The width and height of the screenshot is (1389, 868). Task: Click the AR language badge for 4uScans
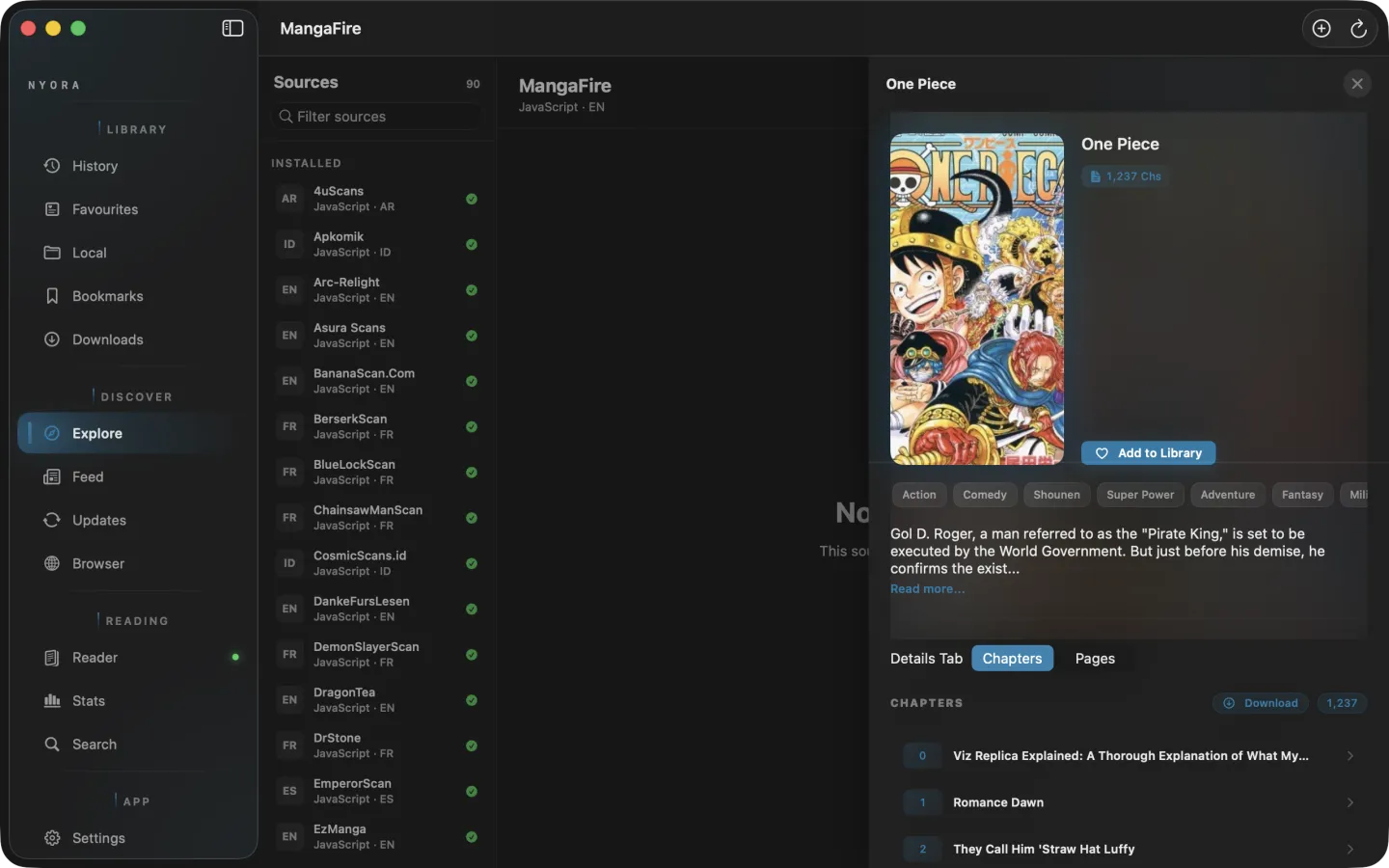tap(289, 199)
